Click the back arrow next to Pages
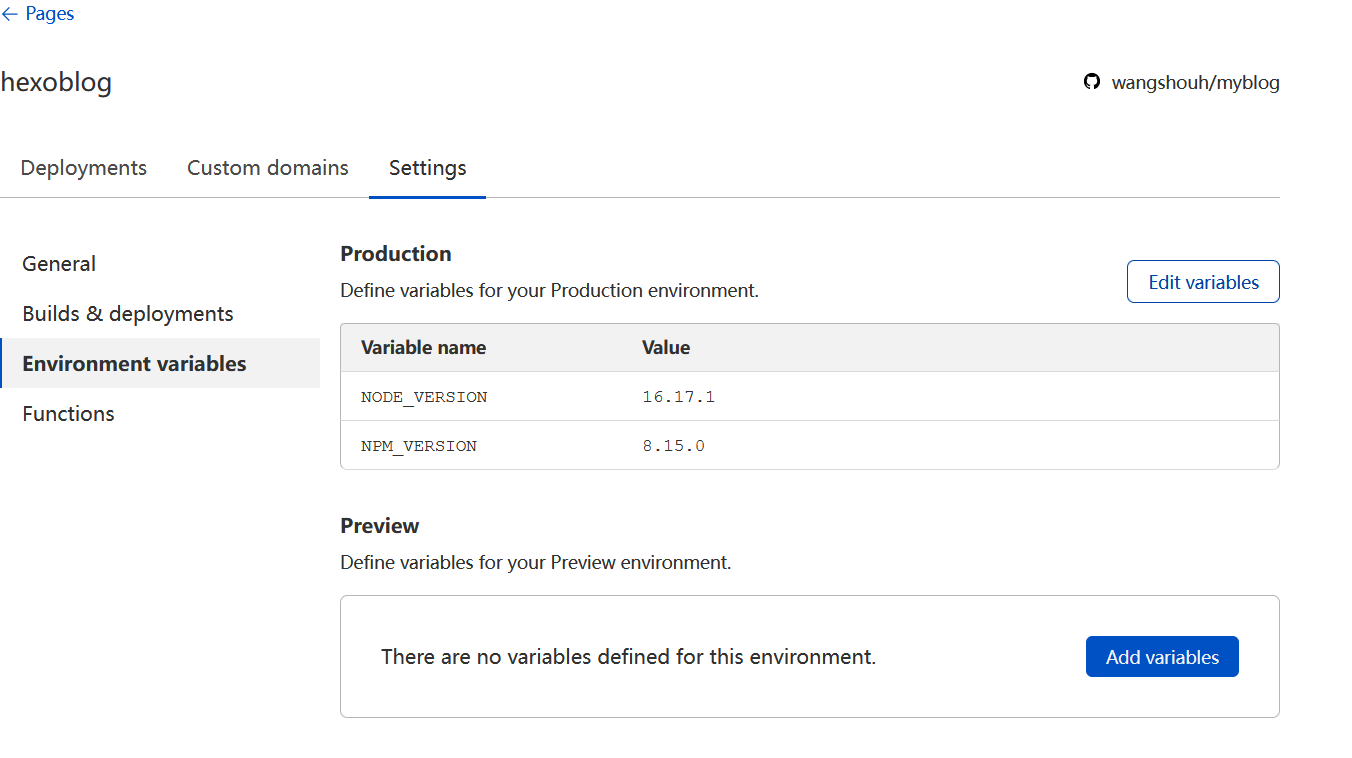1352x758 pixels. (12, 13)
